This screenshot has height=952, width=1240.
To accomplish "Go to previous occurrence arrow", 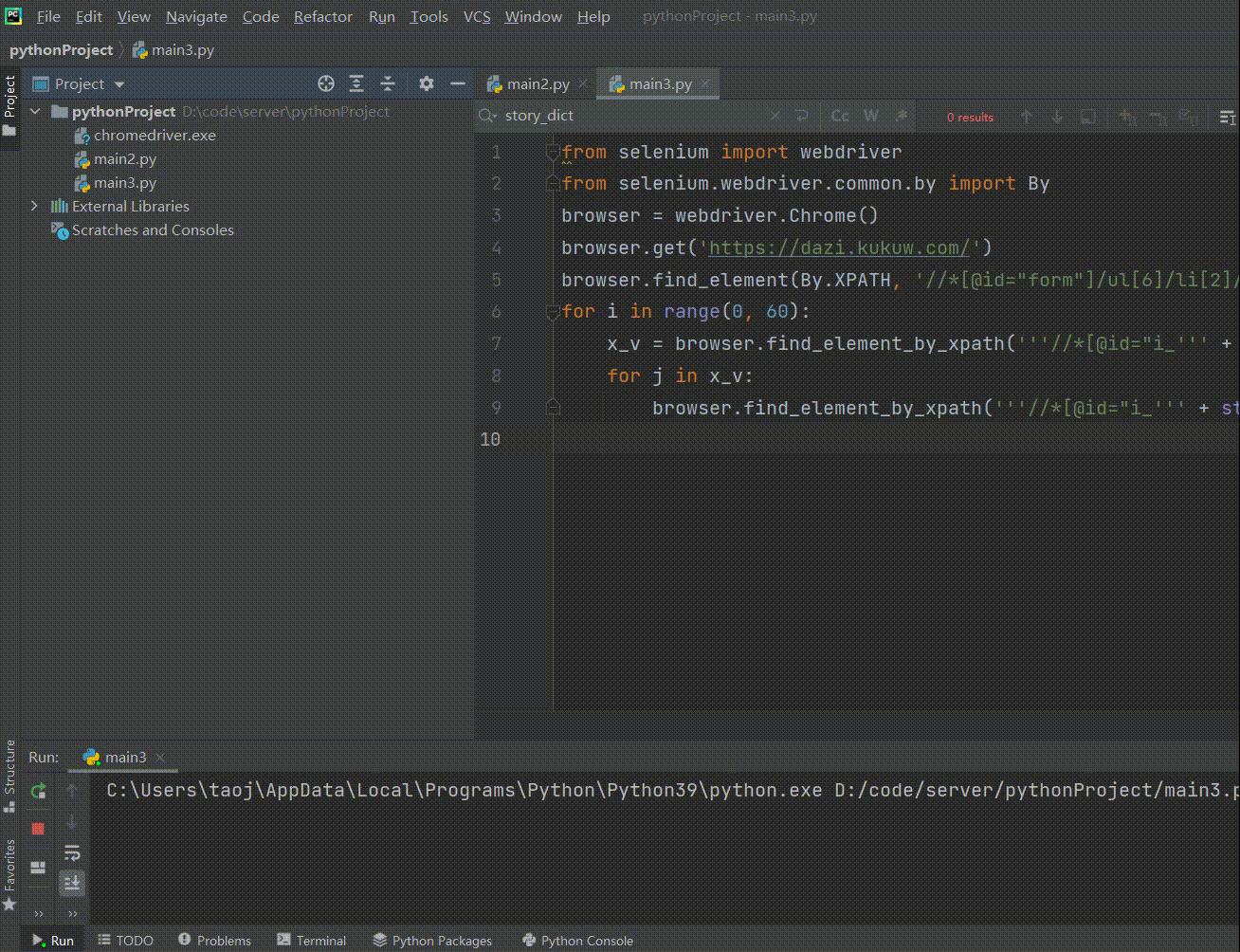I will (x=1026, y=117).
